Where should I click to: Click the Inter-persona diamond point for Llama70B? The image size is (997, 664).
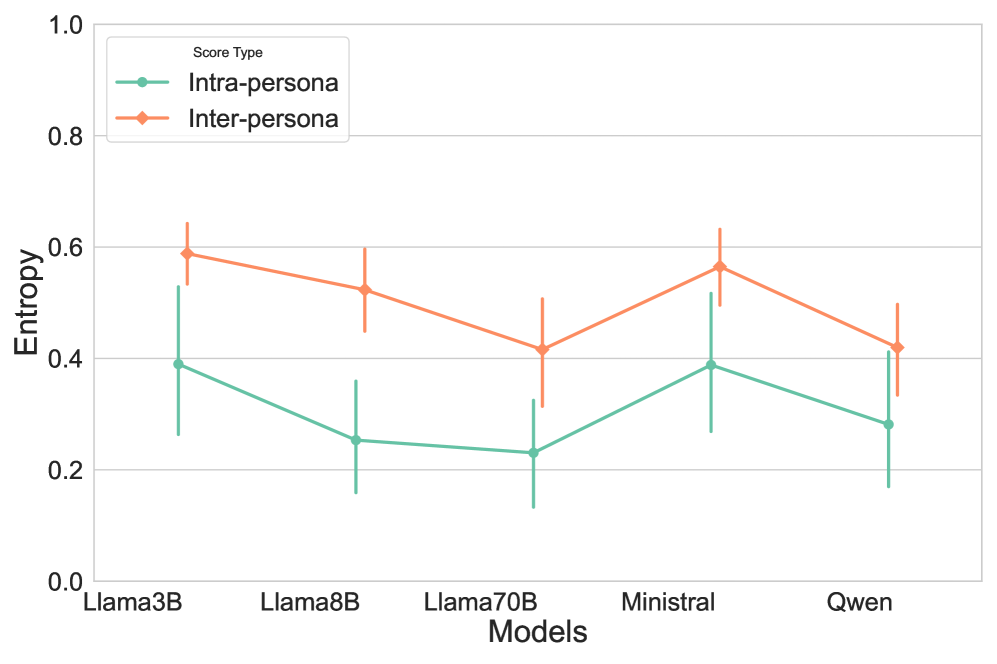pyautogui.click(x=542, y=350)
